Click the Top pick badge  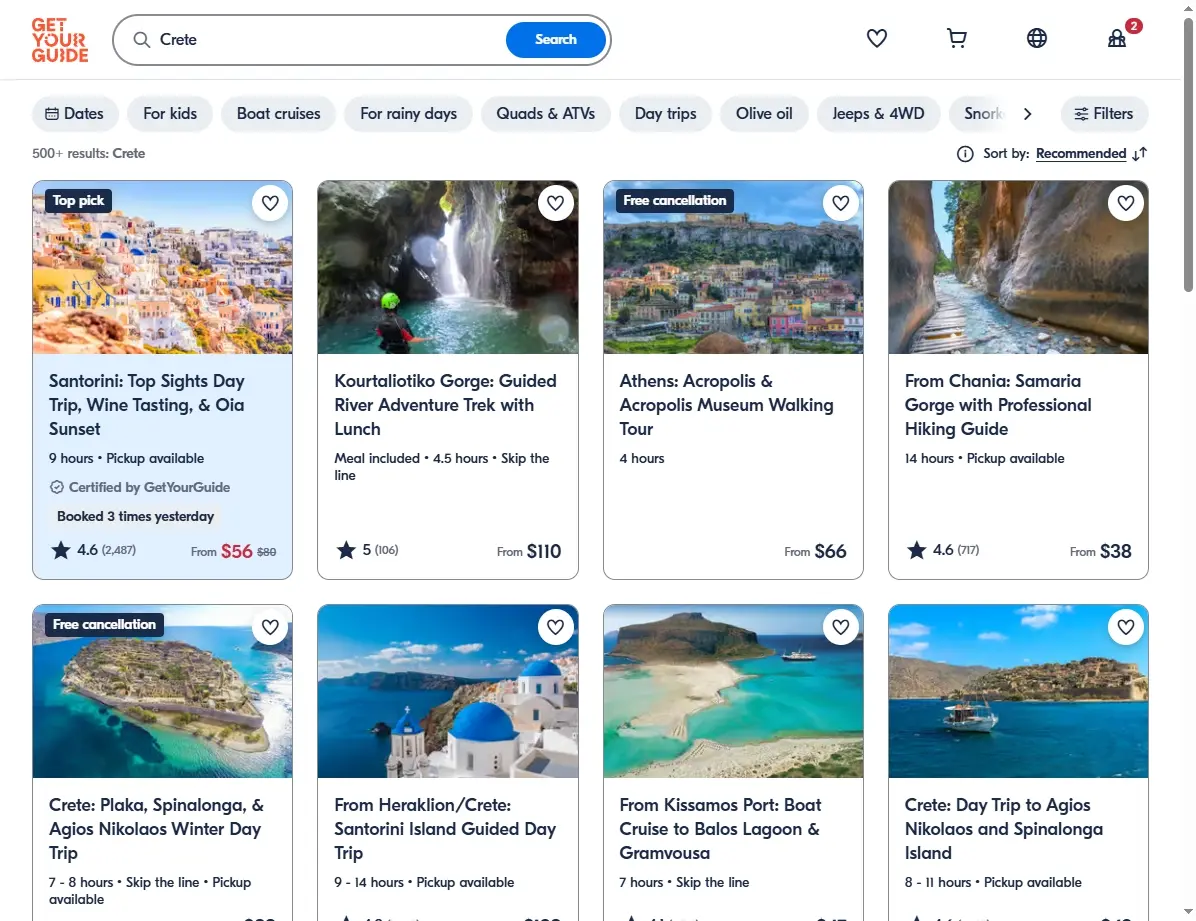[79, 201]
